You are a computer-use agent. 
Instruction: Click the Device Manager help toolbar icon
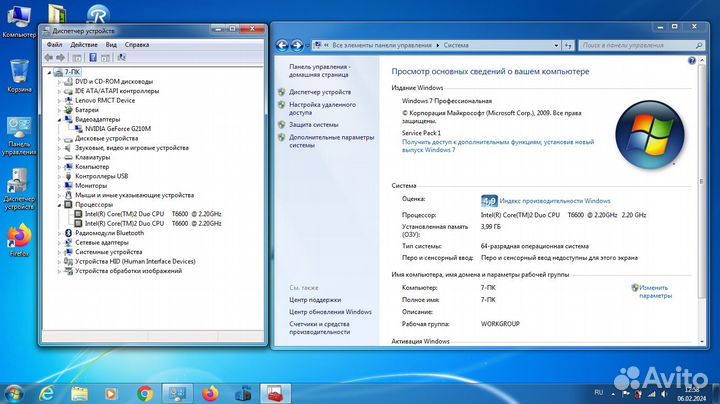pyautogui.click(x=93, y=57)
